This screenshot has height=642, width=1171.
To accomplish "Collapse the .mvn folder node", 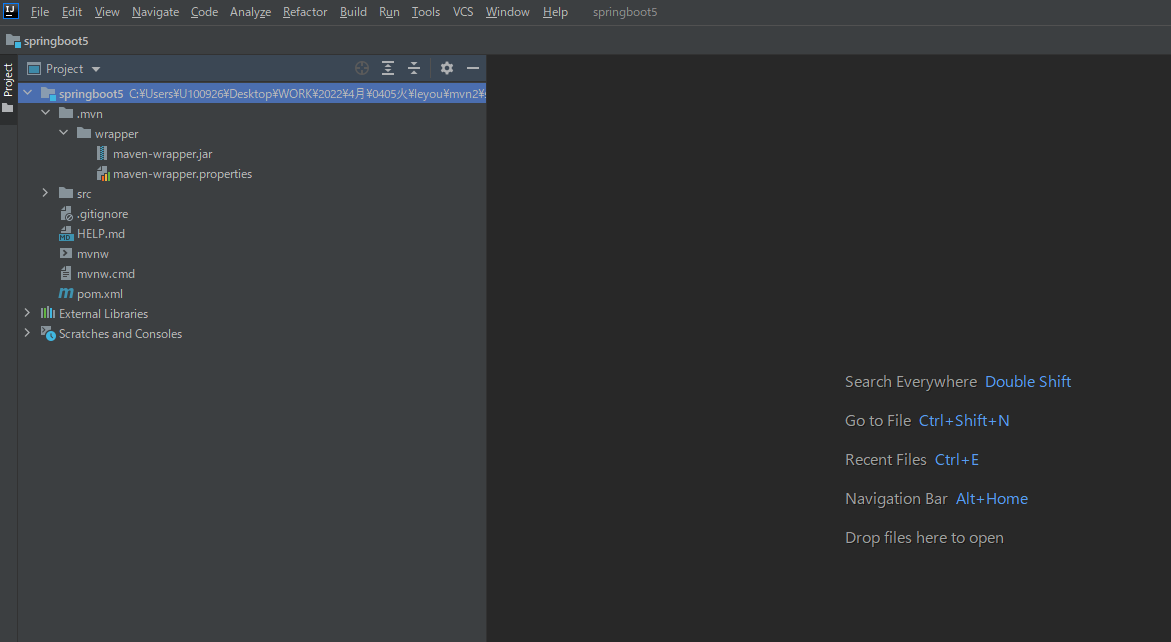I will [x=46, y=113].
